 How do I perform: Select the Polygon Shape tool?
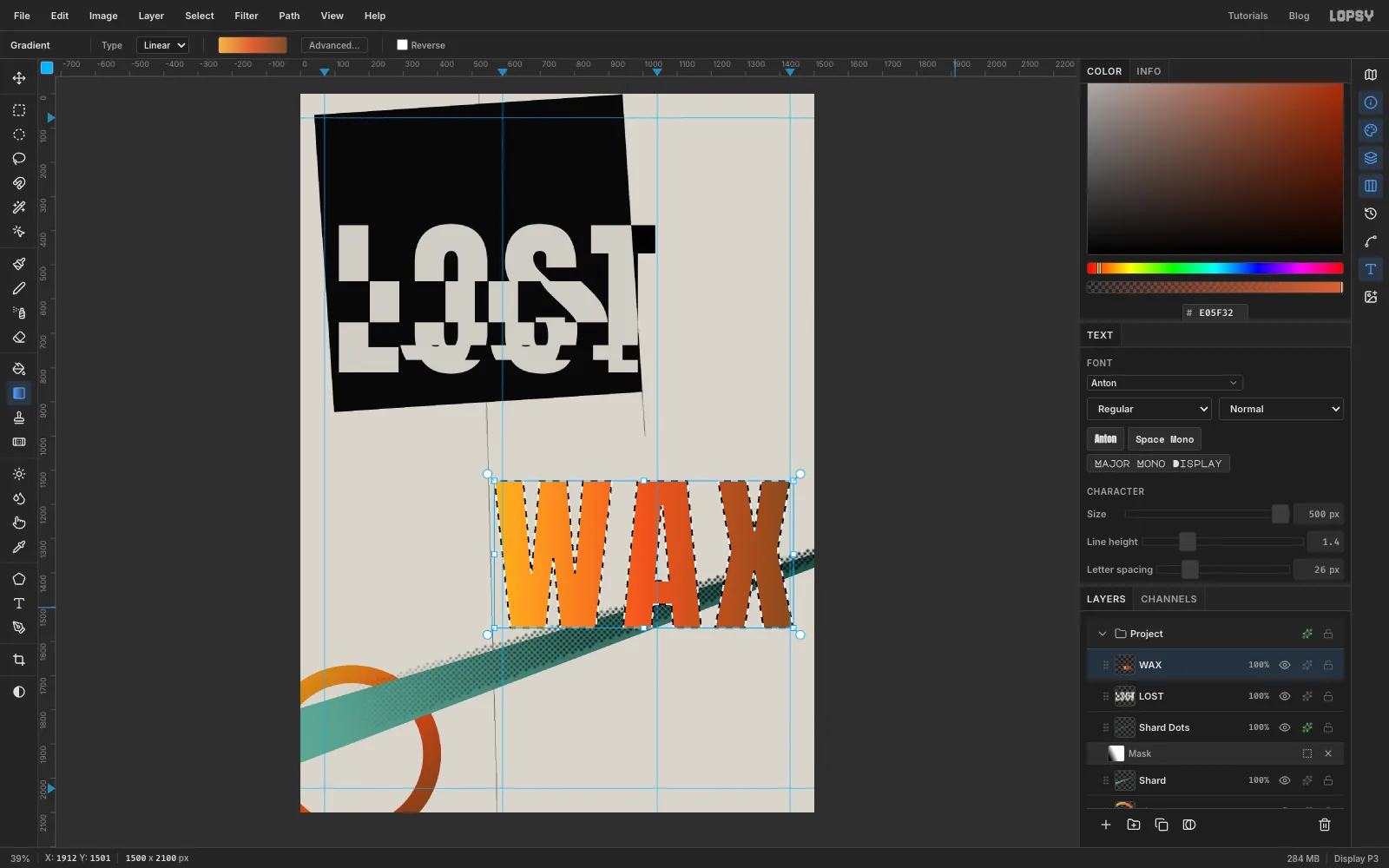(19, 579)
